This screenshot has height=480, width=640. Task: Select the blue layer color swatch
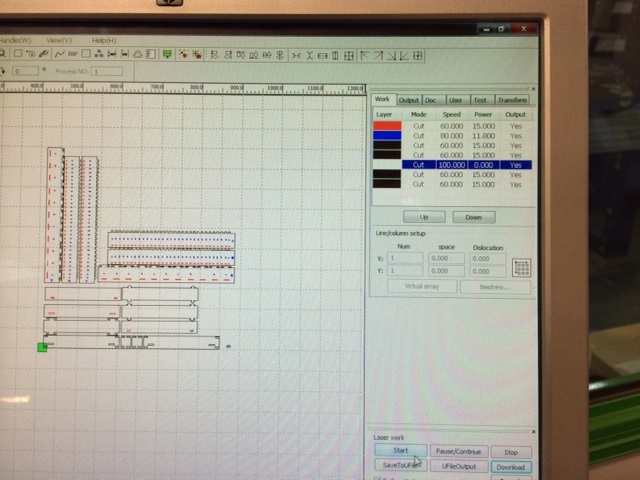387,136
